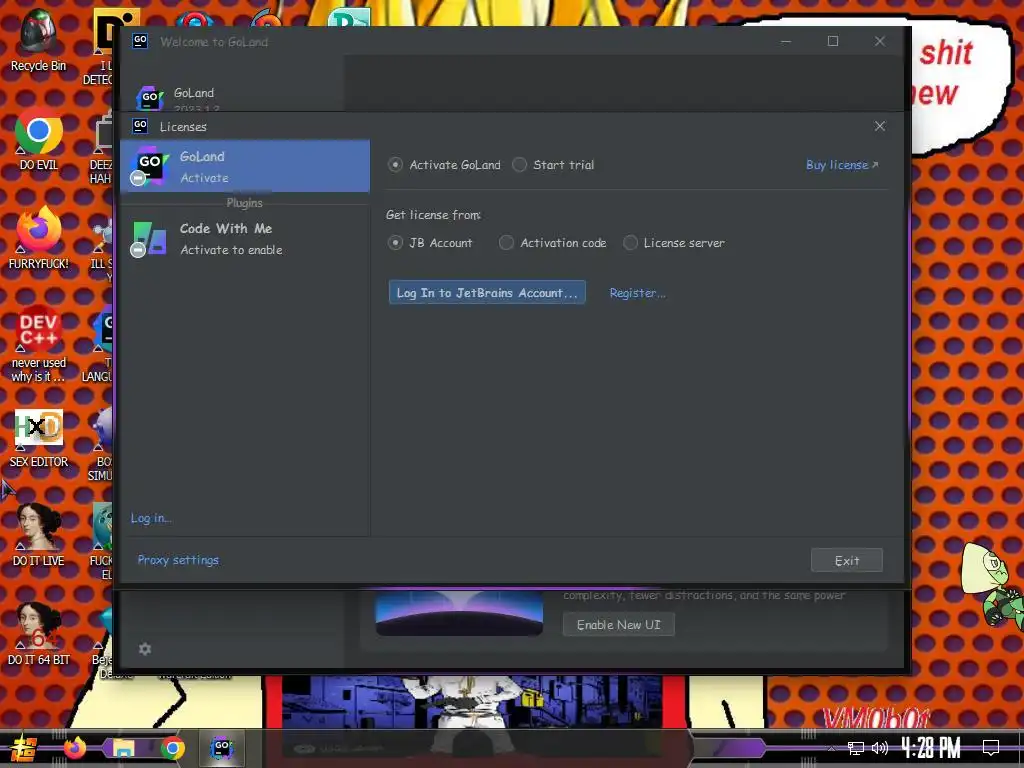Click the Exit button
The image size is (1024, 768).
pos(846,560)
